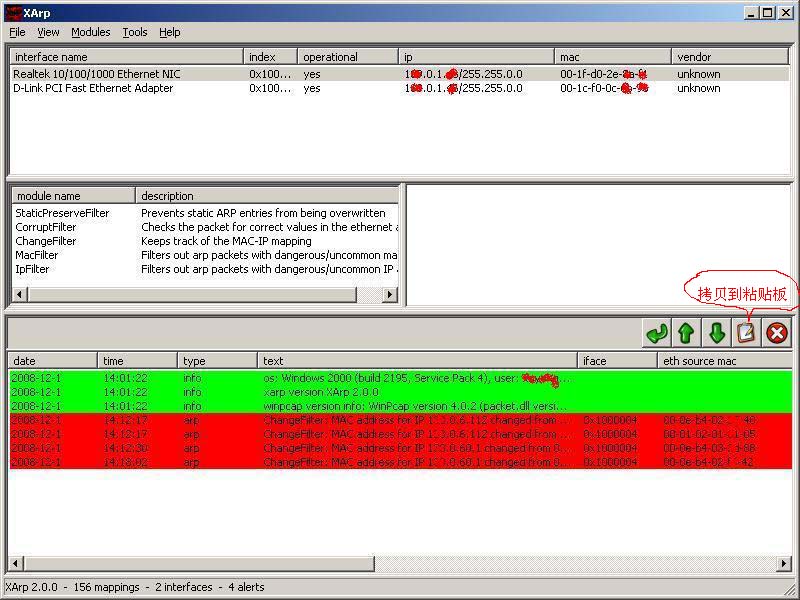
Task: Sort interfaces by the vendor column header
Action: [730, 57]
